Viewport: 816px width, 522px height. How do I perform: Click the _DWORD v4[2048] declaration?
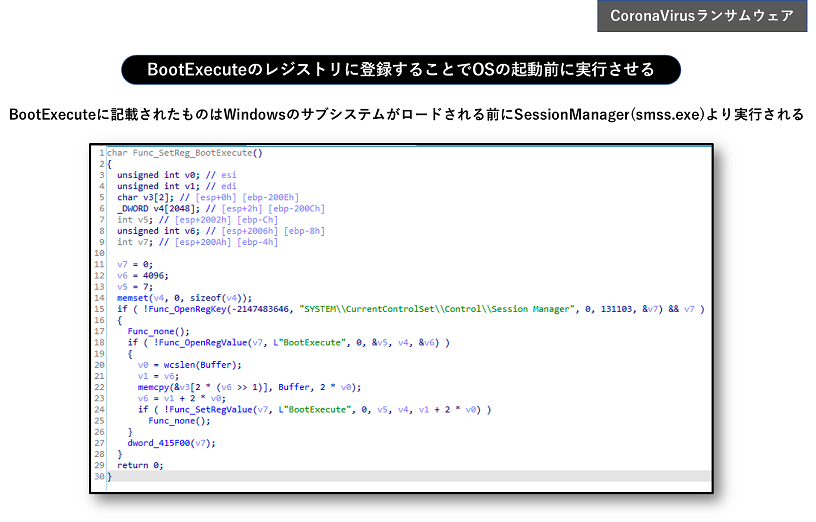pos(154,208)
